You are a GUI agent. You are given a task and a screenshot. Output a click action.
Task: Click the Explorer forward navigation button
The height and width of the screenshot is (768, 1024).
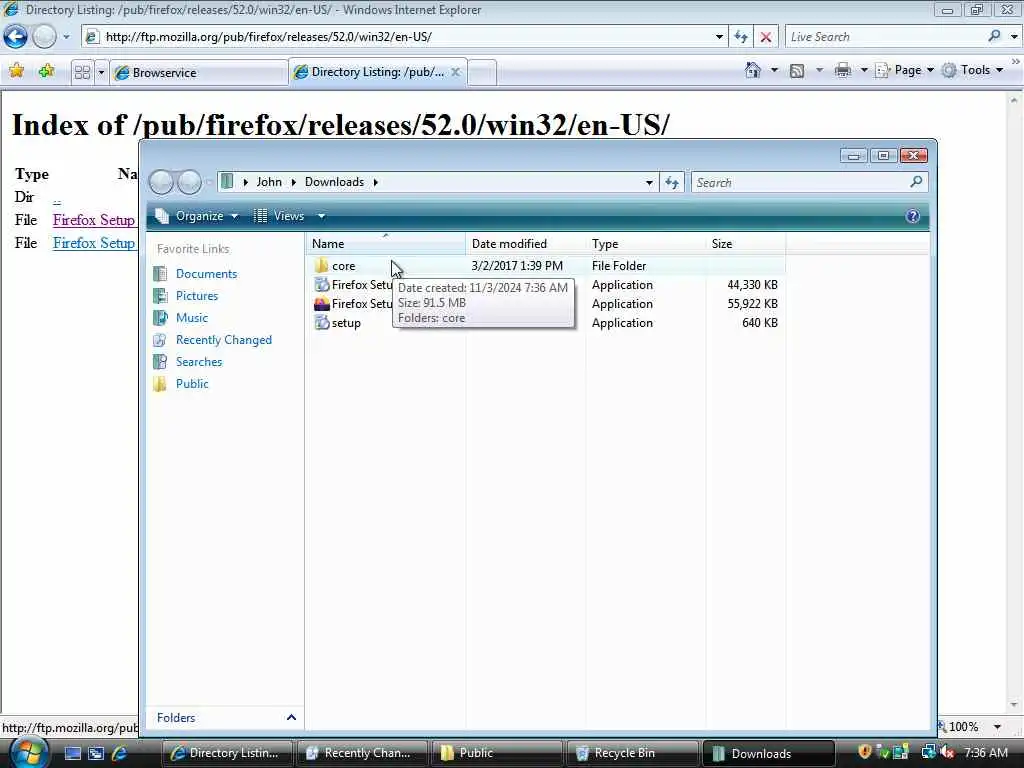pyautogui.click(x=189, y=182)
